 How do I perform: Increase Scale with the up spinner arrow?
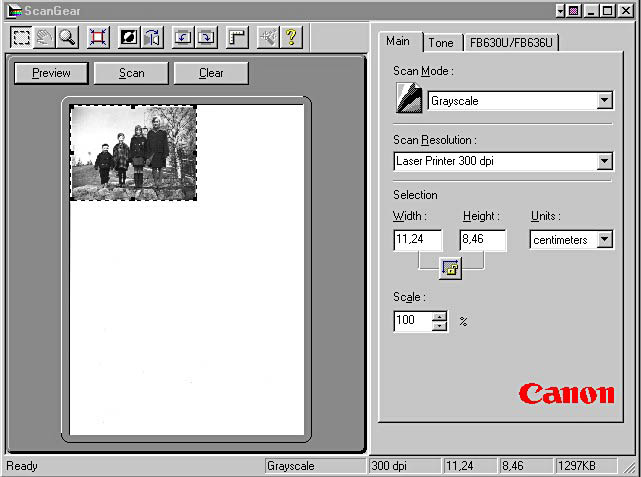click(440, 316)
